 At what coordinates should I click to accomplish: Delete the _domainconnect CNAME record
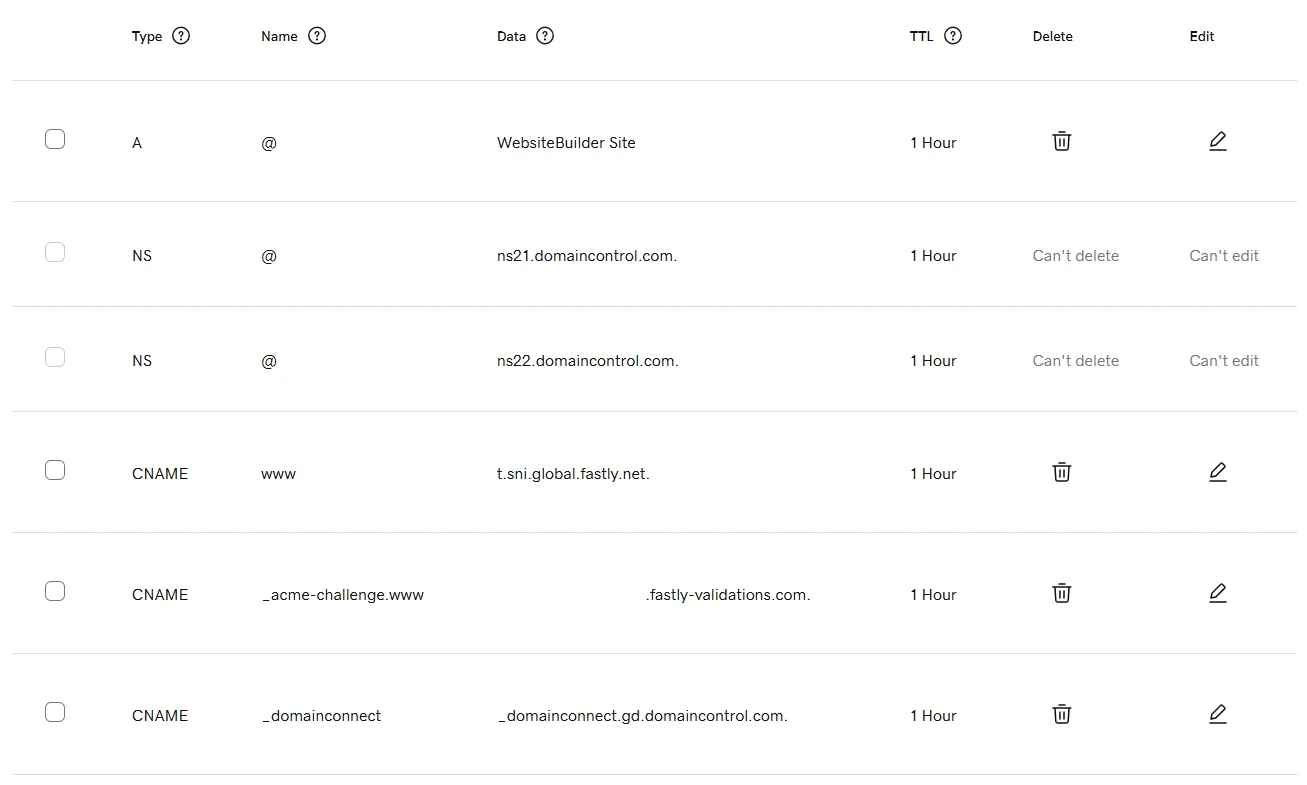[1062, 715]
